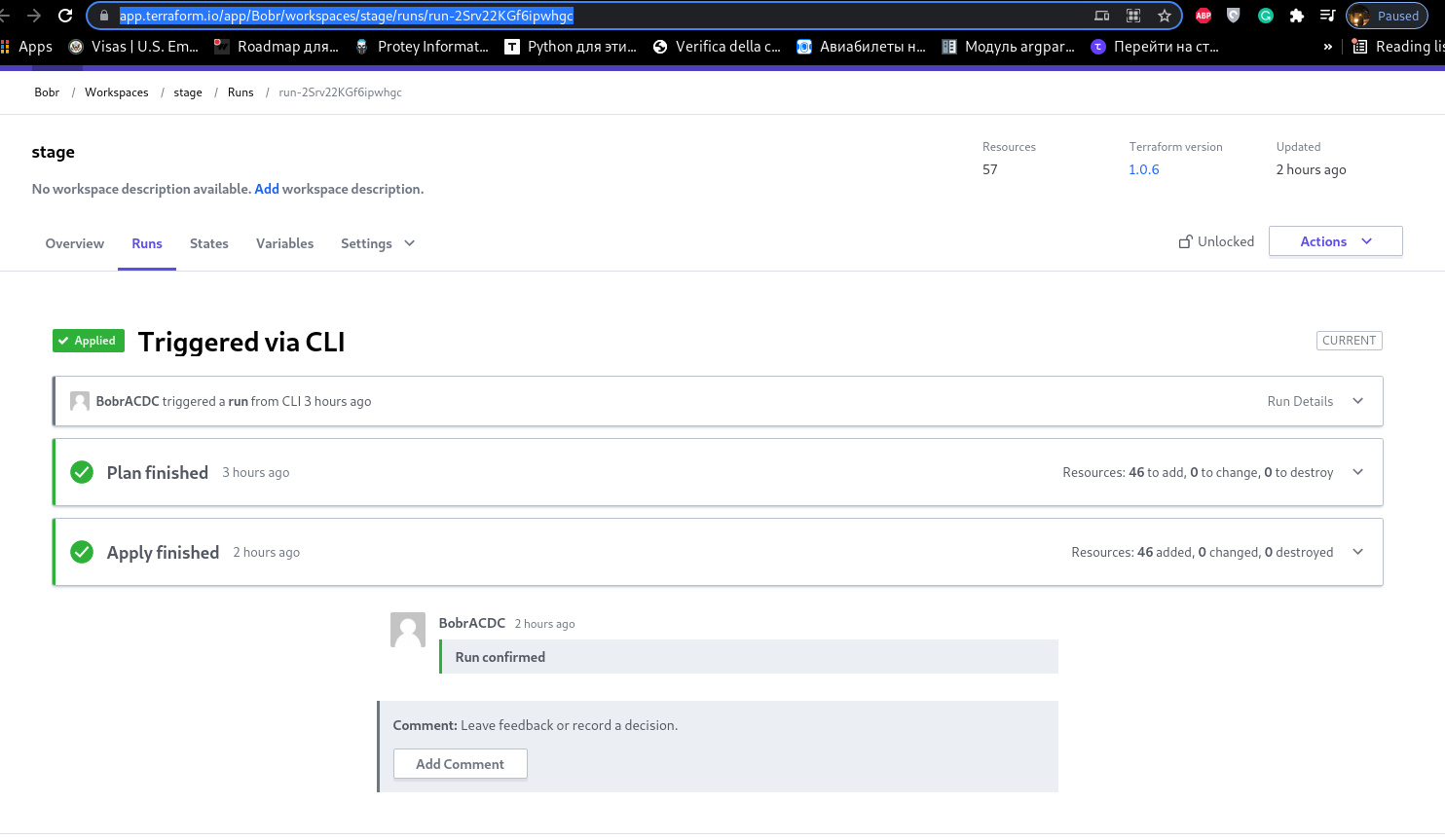Click the Add Comment button

[461, 764]
